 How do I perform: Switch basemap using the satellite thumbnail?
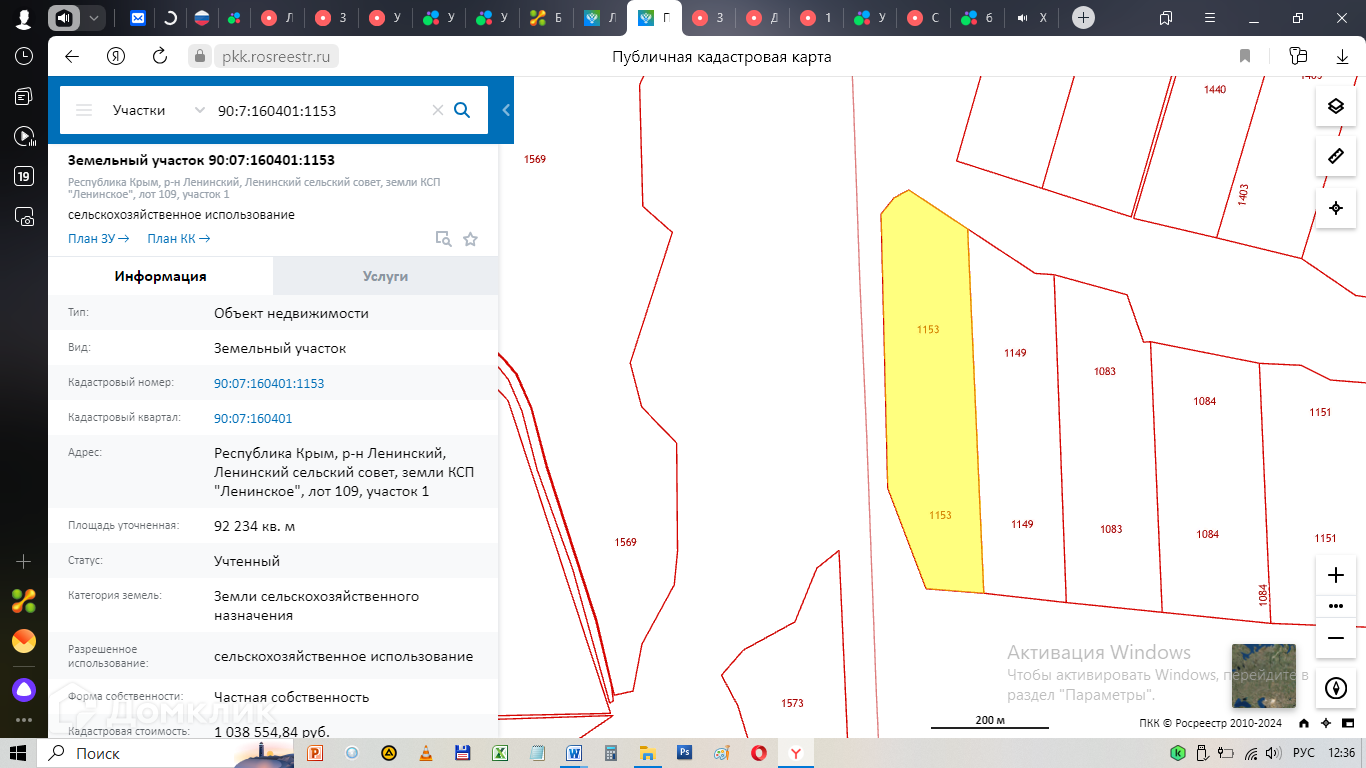pyautogui.click(x=1263, y=676)
